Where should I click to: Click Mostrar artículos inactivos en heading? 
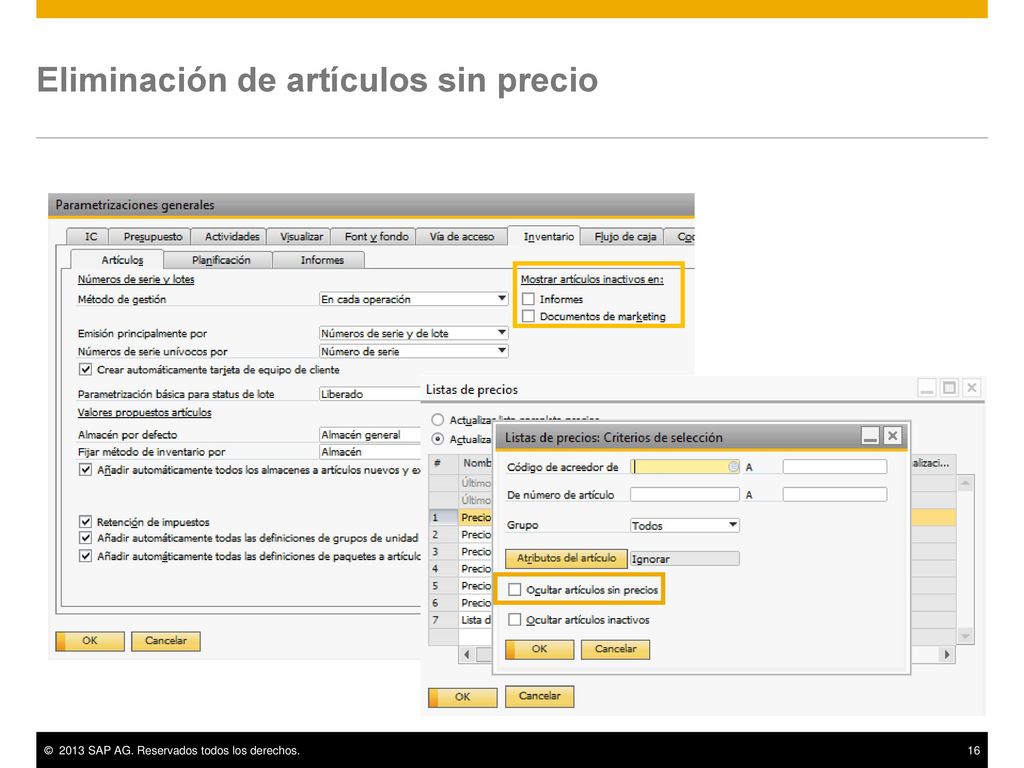pos(592,280)
